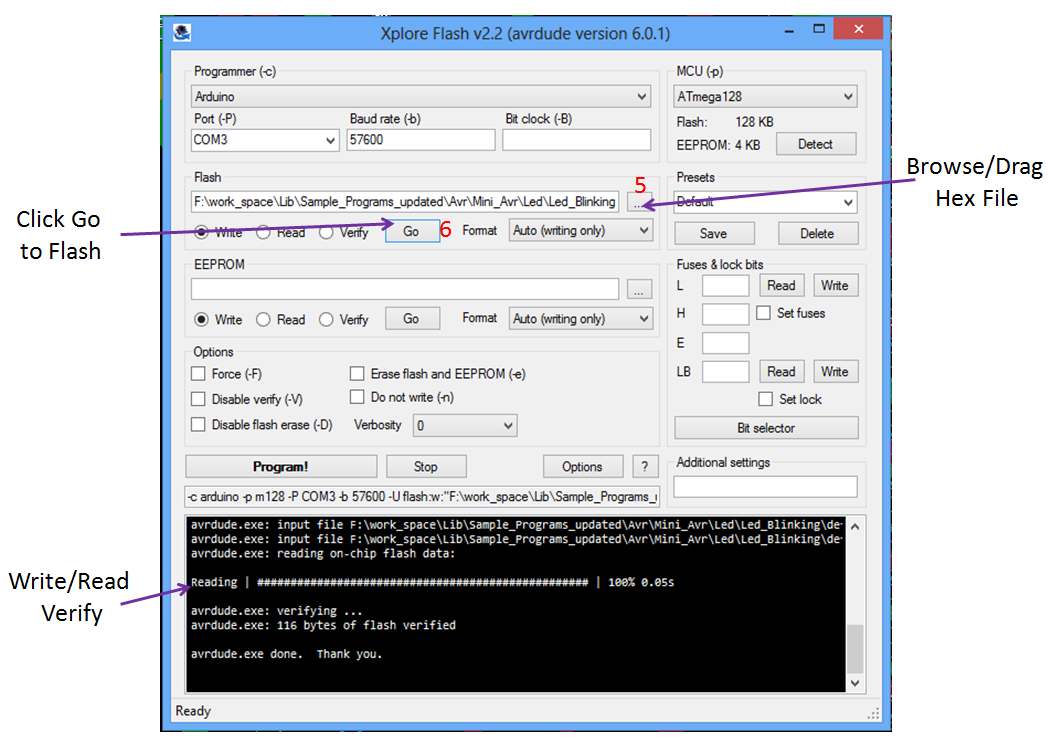Click the ? help button

[x=645, y=466]
